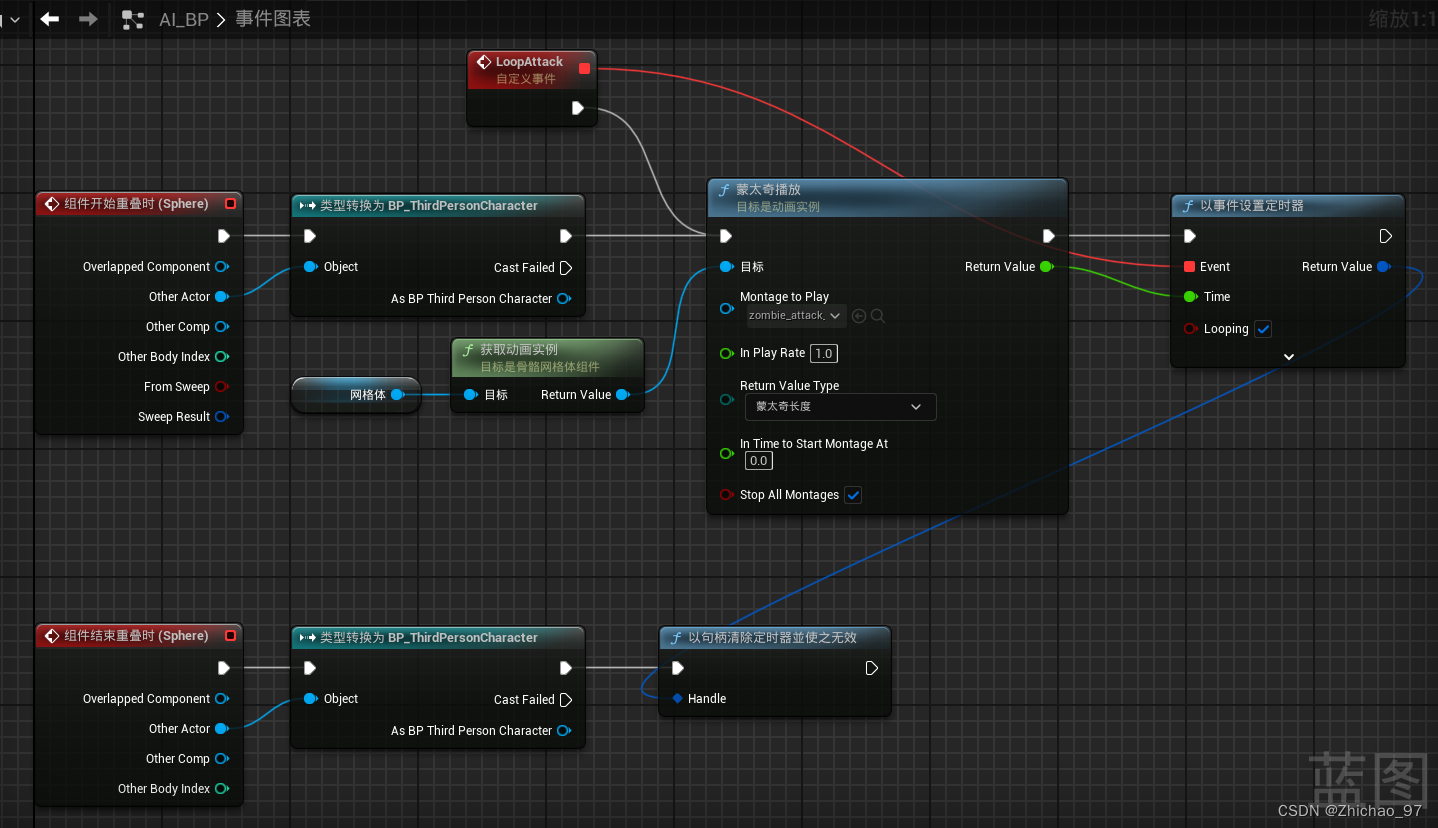Click the magnifier icon beside Montage to Play
This screenshot has height=828, width=1438.
[x=878, y=316]
